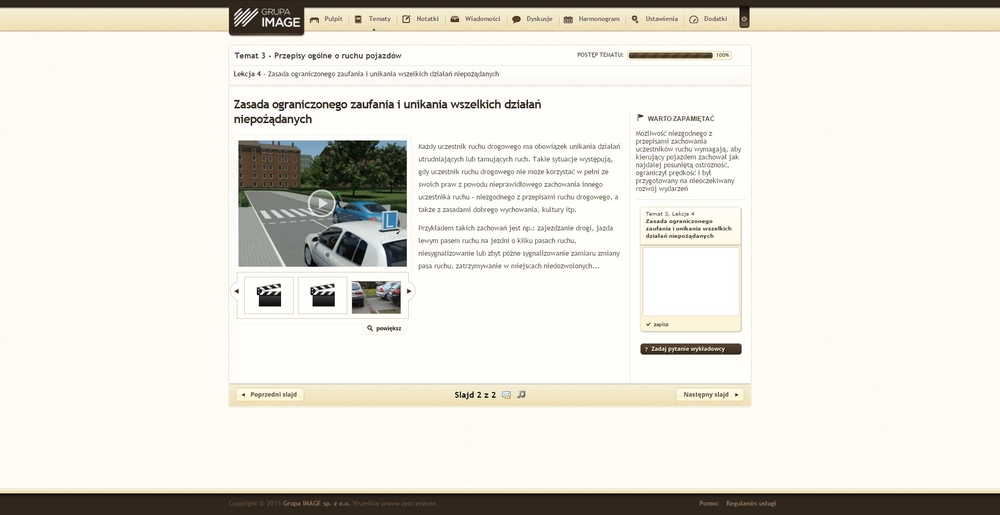Viewport: 1000px width, 515px height.
Task: Click the powiększ enlarge button
Action: point(385,329)
